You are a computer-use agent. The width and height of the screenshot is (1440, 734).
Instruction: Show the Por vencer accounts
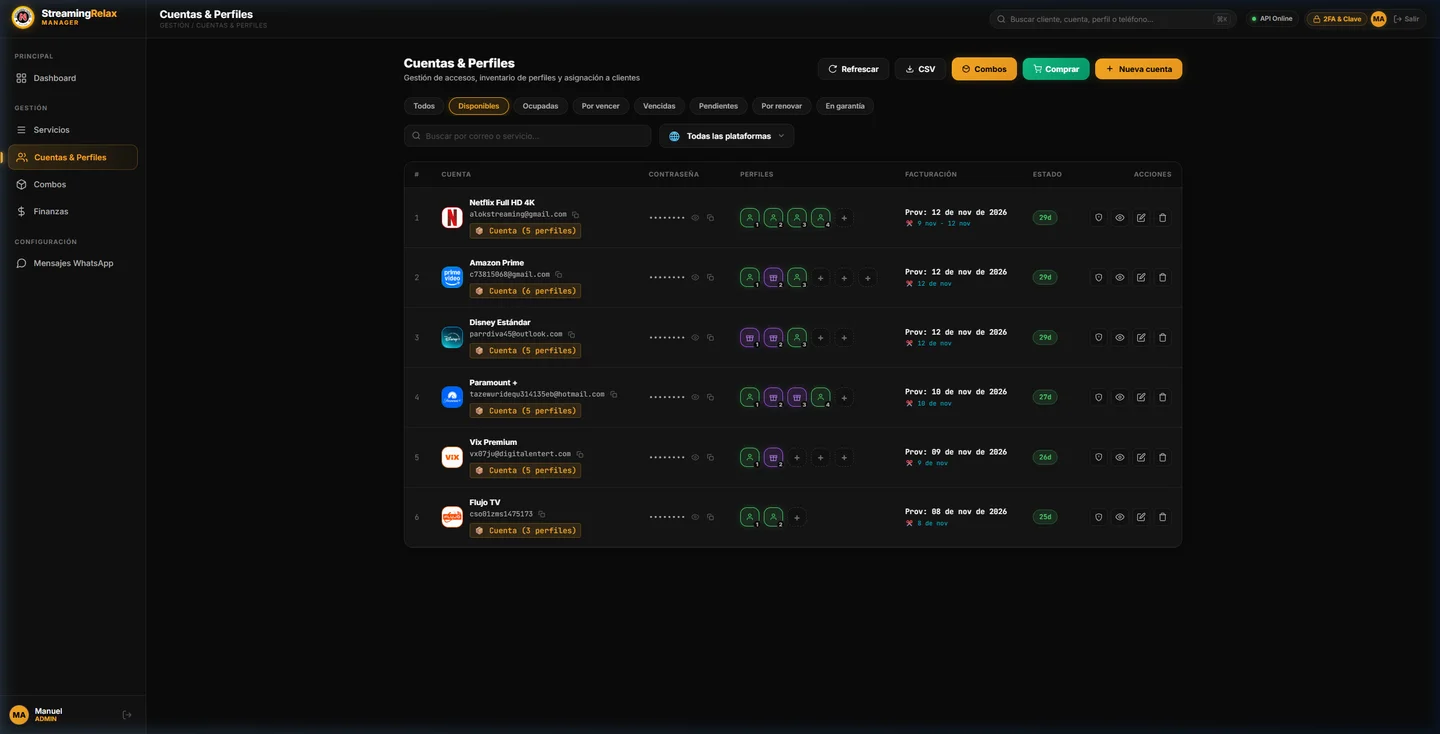click(600, 106)
